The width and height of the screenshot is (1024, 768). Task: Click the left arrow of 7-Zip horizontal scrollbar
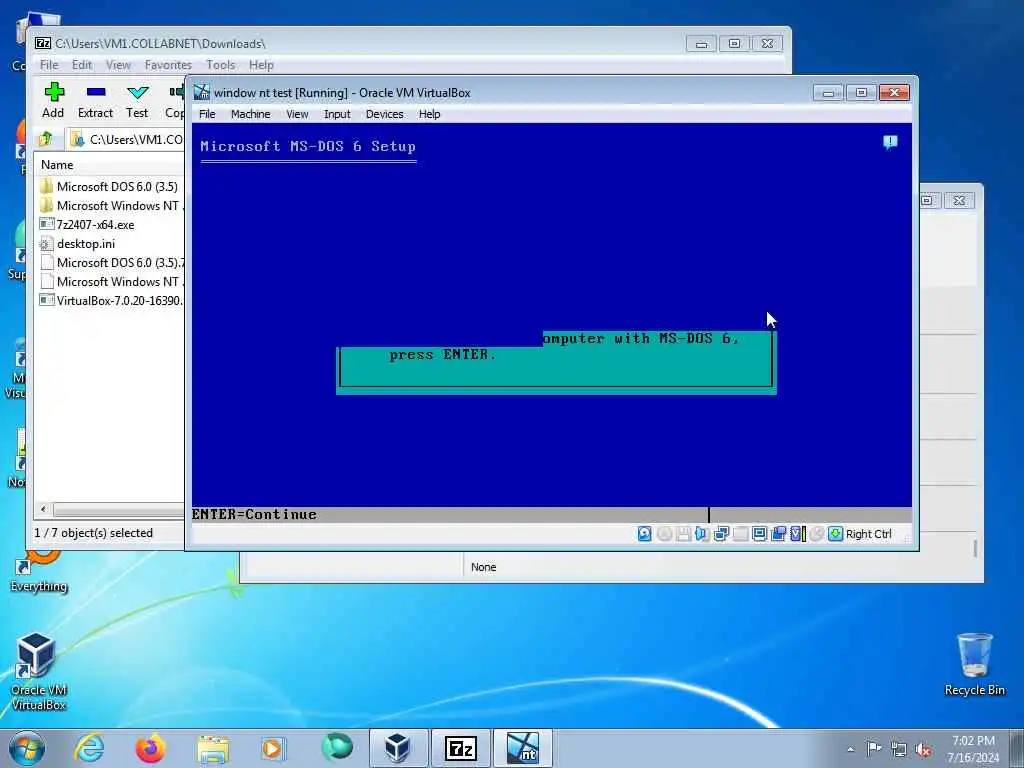(x=43, y=509)
